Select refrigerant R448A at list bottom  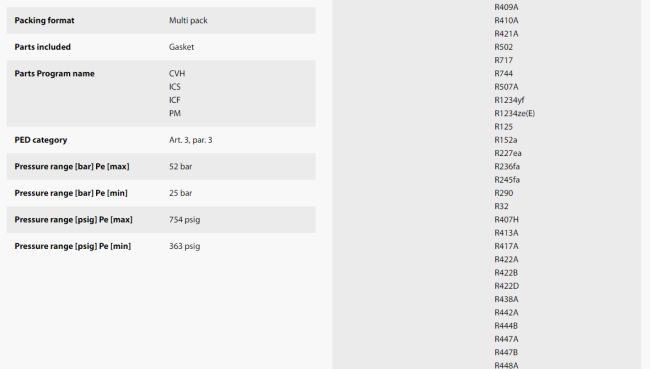[506, 365]
